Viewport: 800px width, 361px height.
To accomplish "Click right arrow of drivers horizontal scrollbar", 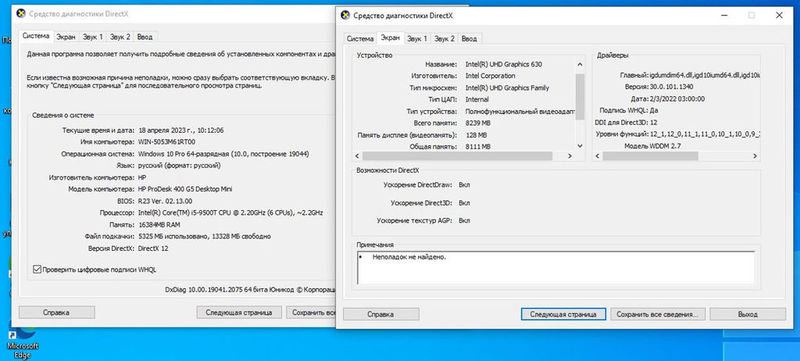I will tap(756, 156).
